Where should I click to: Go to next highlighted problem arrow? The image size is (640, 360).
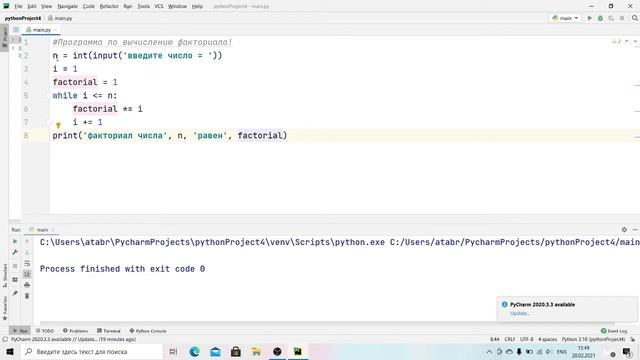click(x=635, y=42)
